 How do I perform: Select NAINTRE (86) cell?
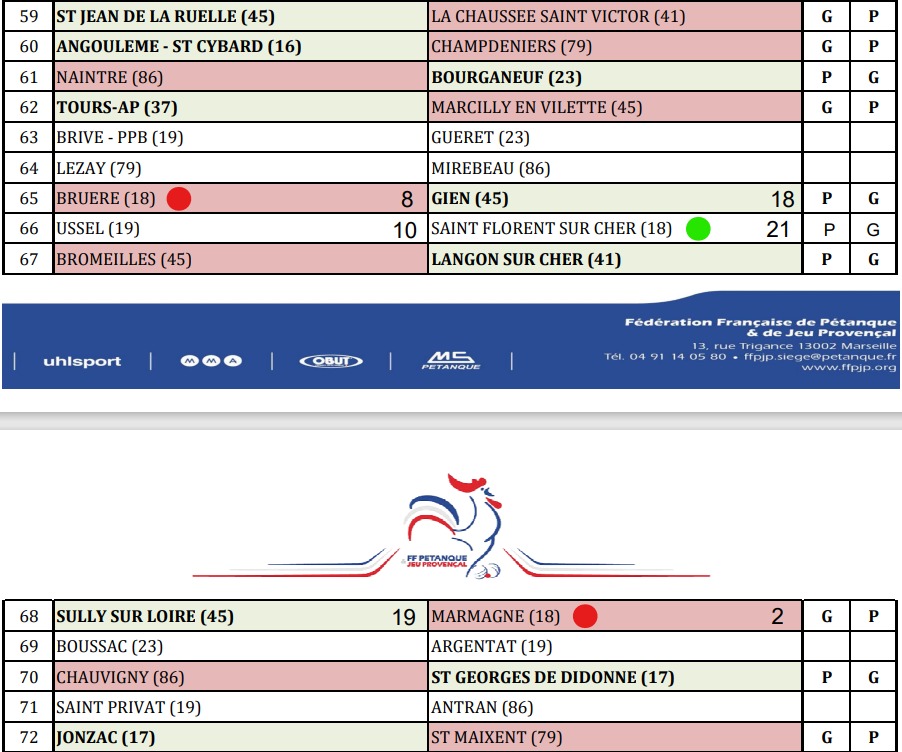(x=240, y=77)
